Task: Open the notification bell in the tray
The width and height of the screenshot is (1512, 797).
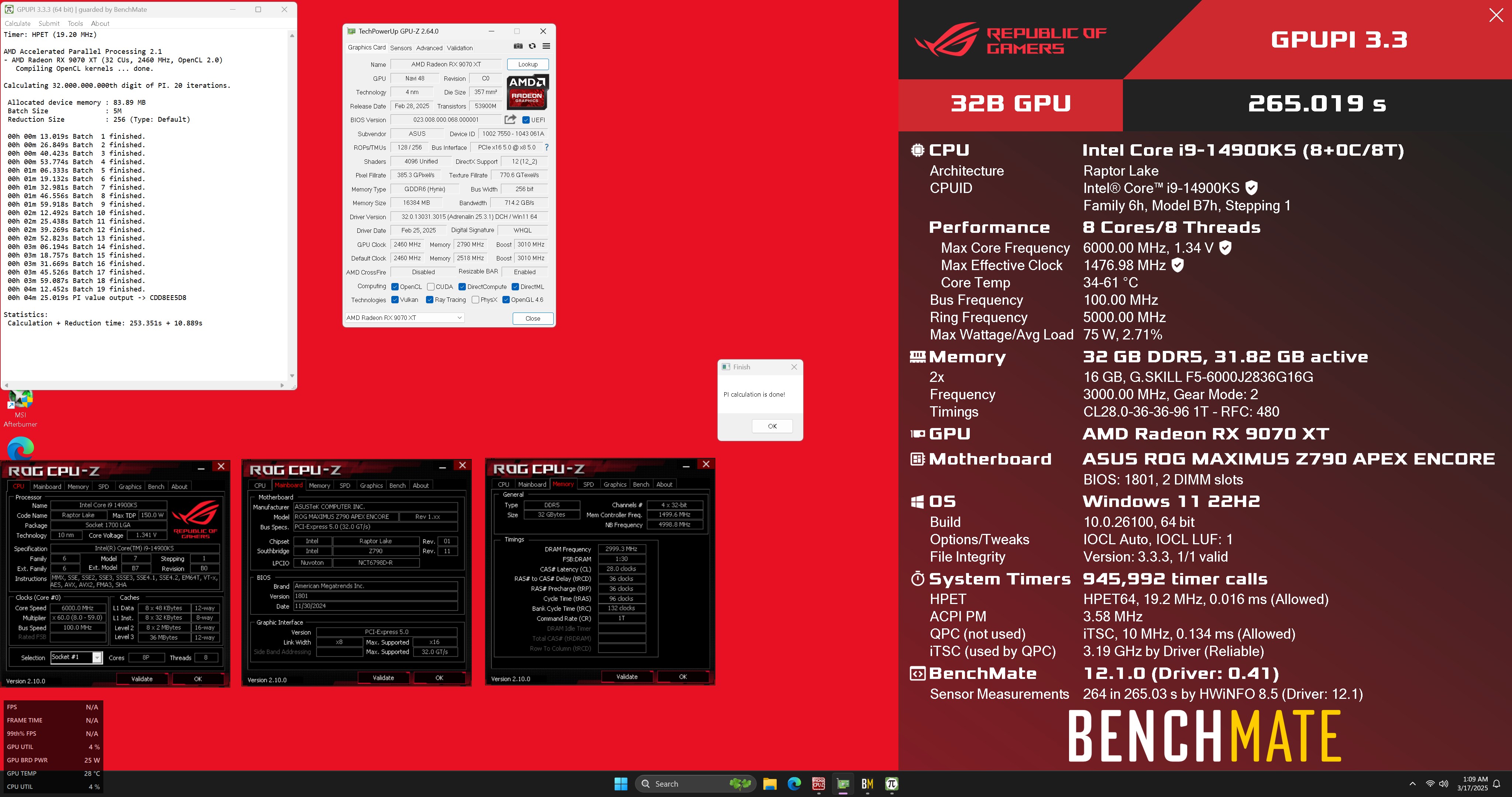Action: [1497, 783]
